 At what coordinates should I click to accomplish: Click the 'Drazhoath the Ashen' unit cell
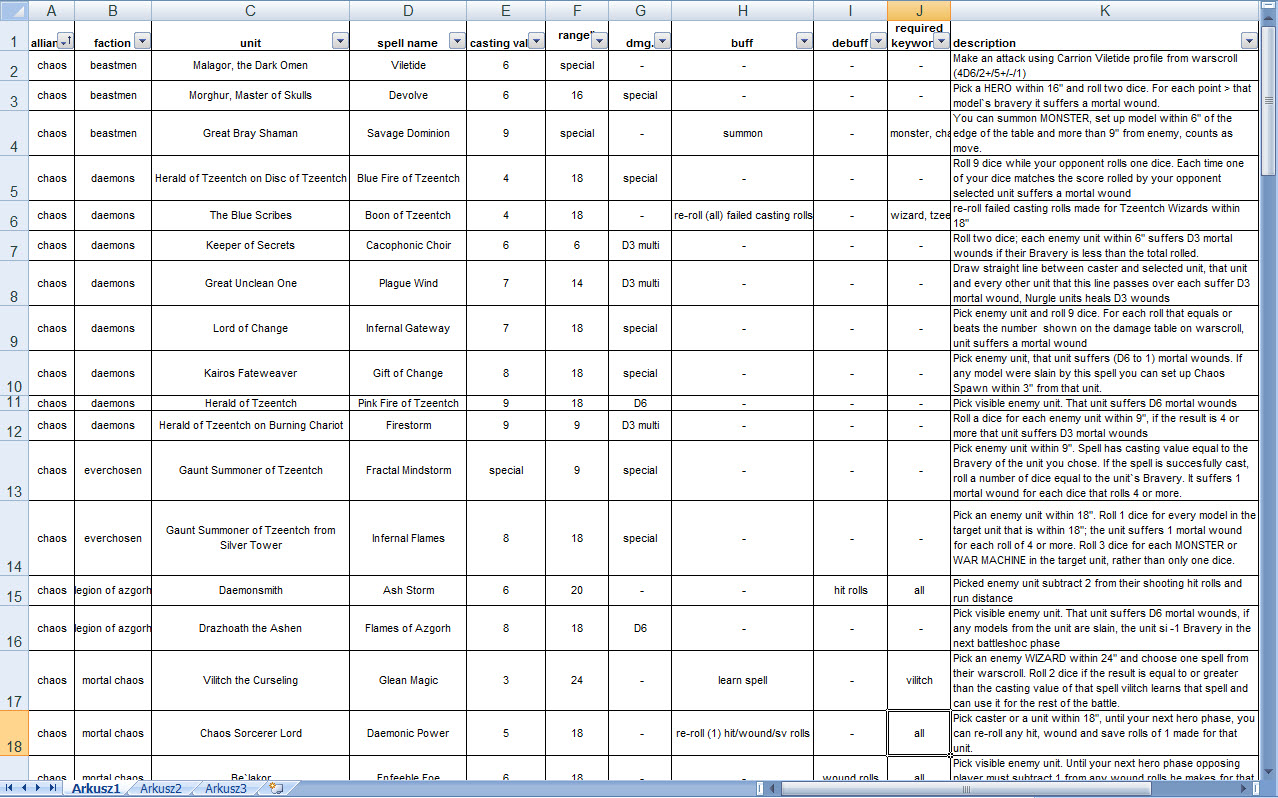tap(250, 628)
